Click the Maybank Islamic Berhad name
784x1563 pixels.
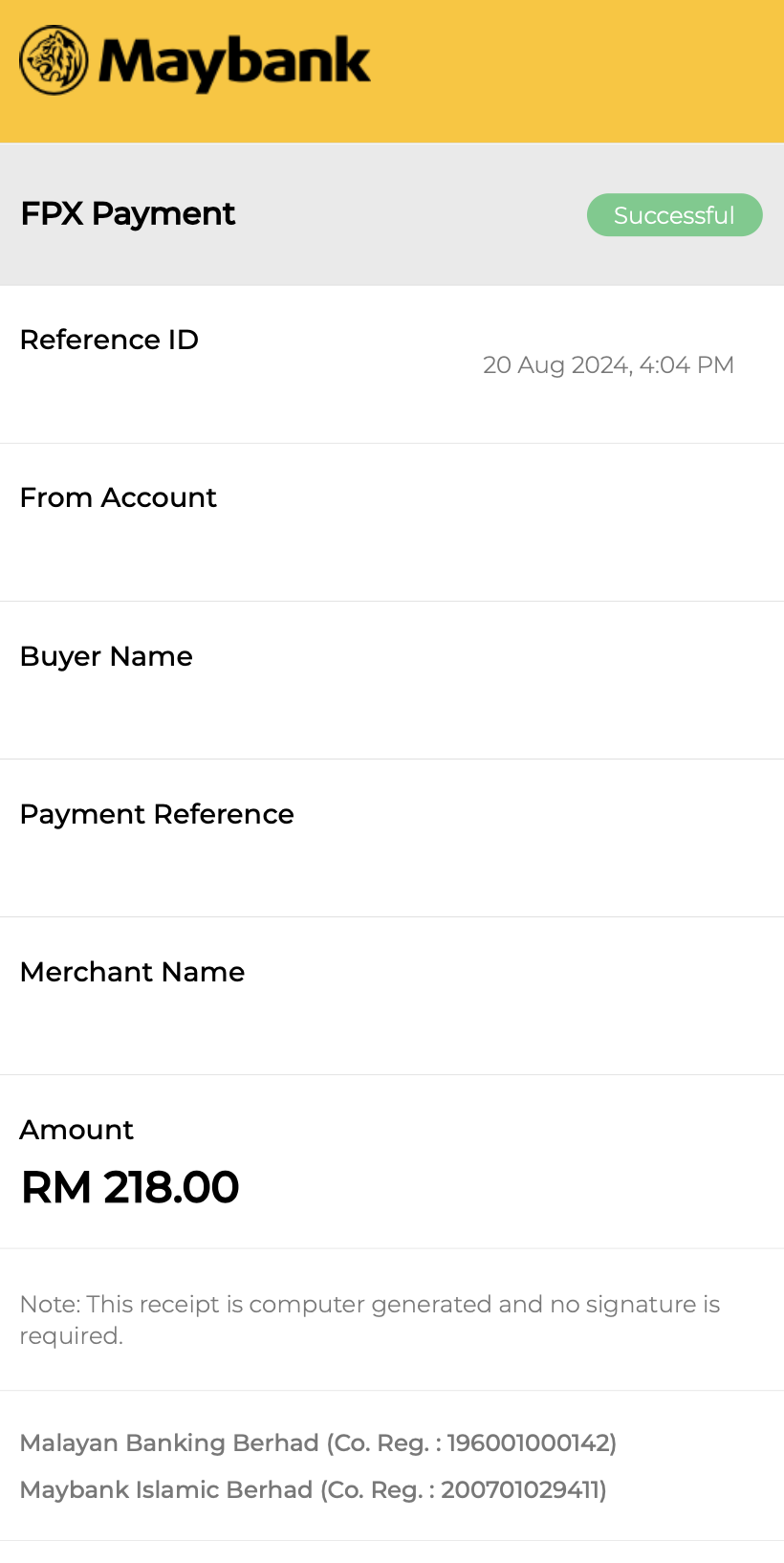[x=166, y=1489]
